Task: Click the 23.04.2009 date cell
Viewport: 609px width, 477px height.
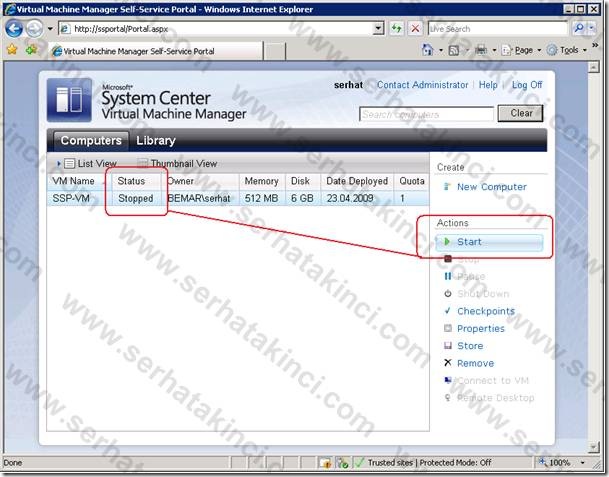Action: (350, 198)
